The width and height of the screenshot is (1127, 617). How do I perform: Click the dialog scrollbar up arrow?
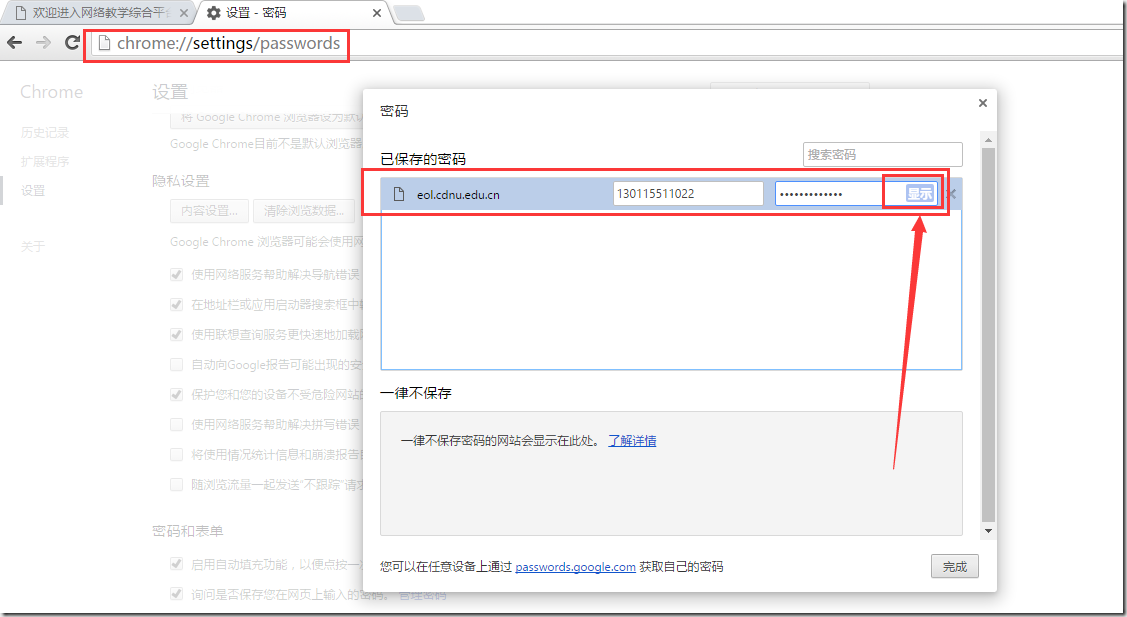coord(988,140)
